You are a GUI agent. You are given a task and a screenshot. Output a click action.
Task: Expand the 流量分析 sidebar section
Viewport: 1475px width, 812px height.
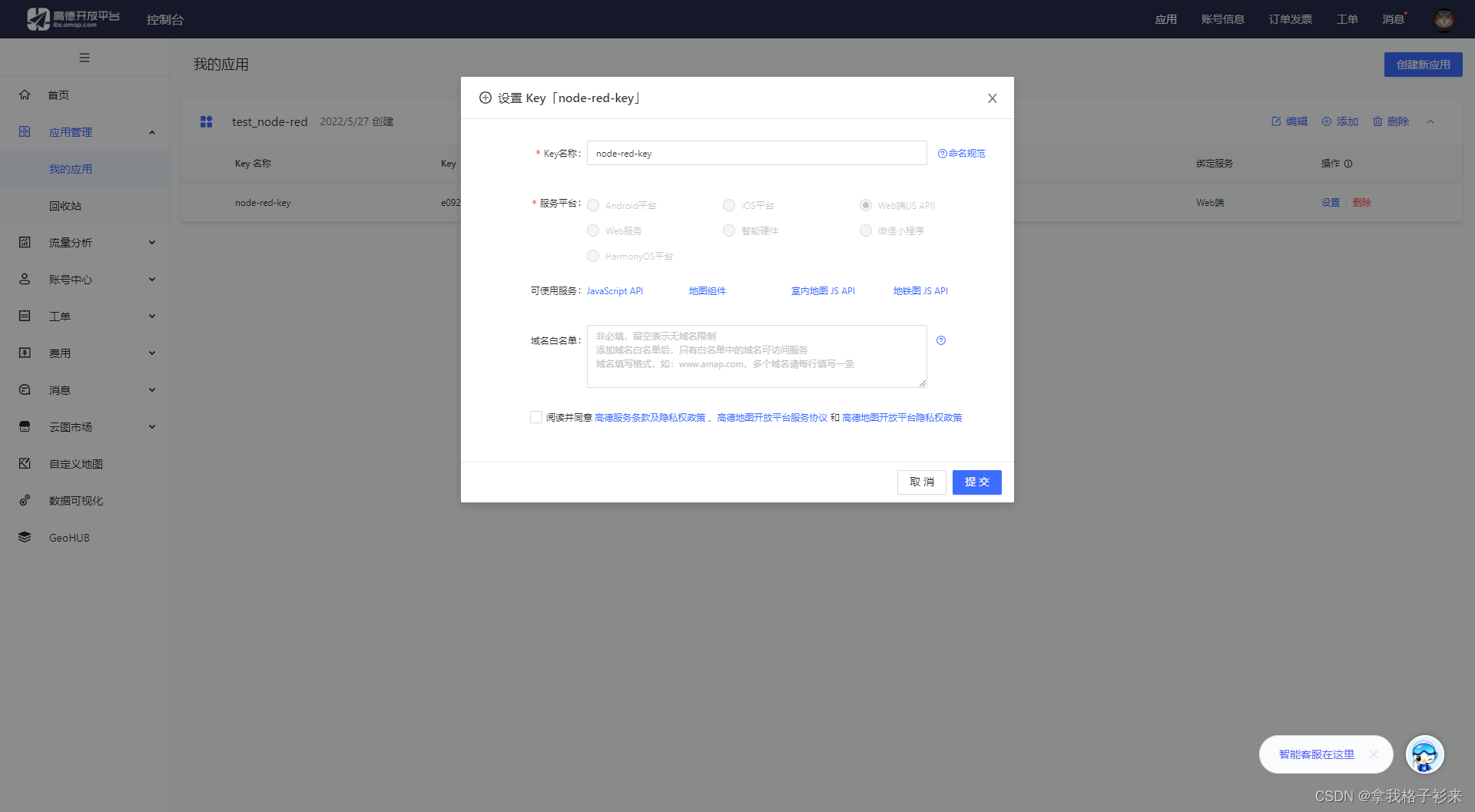(152, 243)
